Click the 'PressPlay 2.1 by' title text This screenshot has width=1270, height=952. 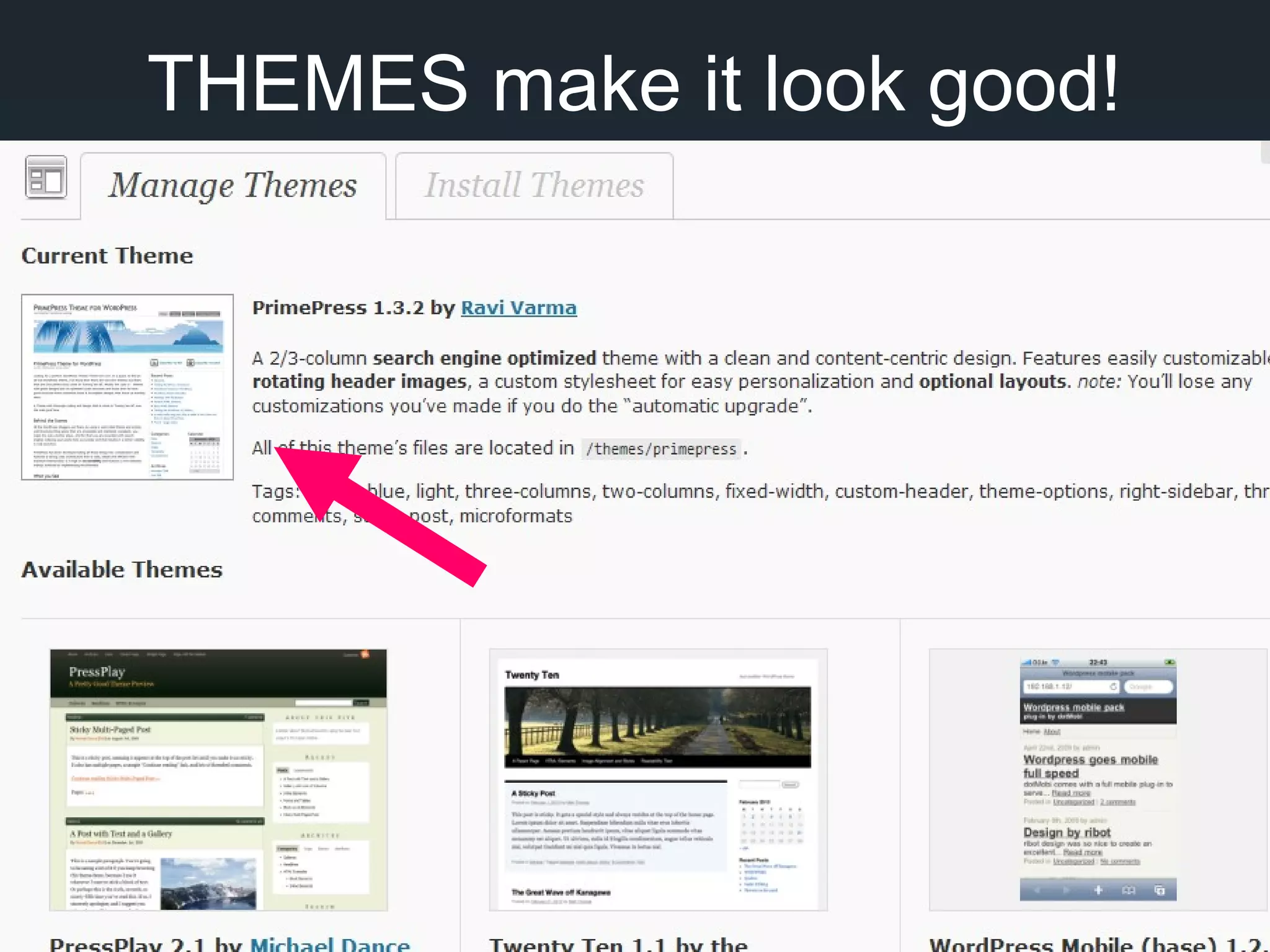[x=146, y=943]
